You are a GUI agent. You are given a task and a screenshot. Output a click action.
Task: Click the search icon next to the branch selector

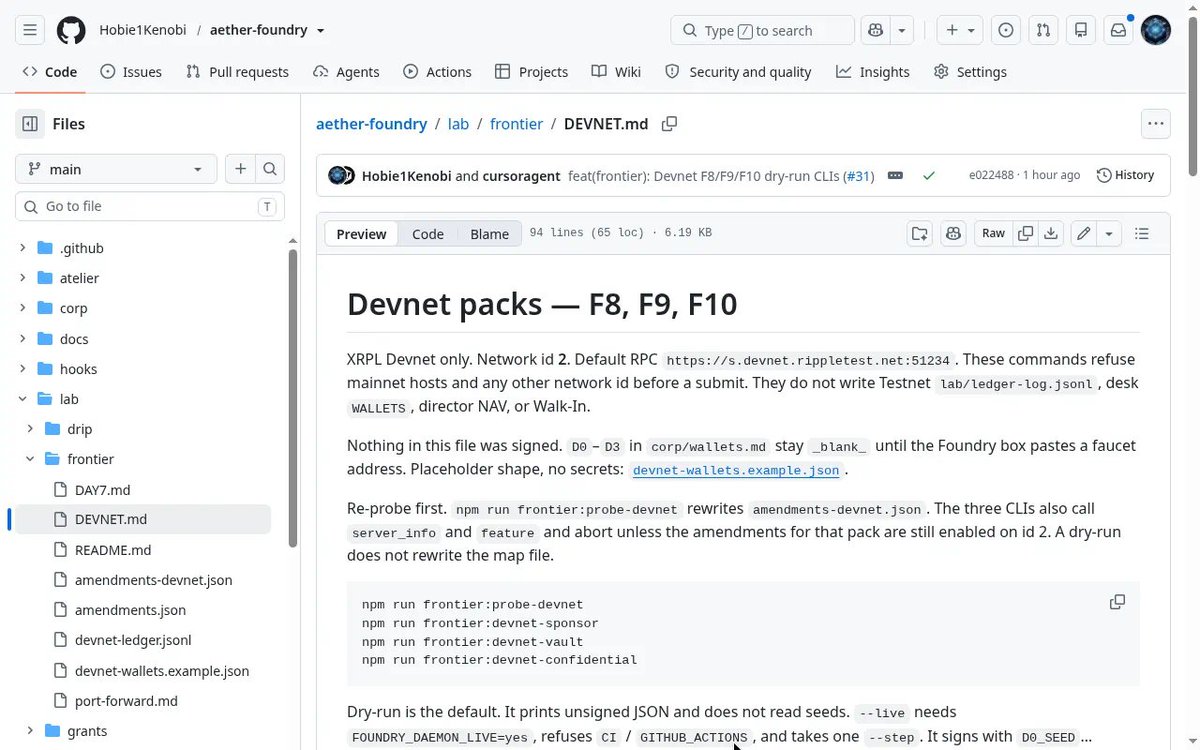pos(270,169)
